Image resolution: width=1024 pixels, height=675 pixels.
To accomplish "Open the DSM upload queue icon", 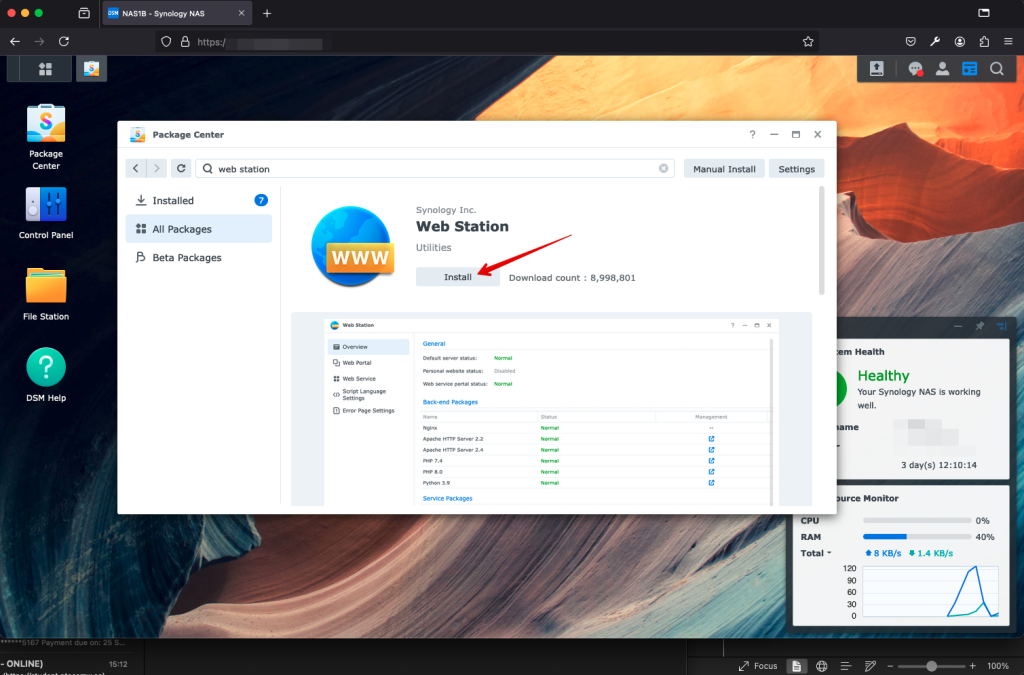I will click(876, 69).
